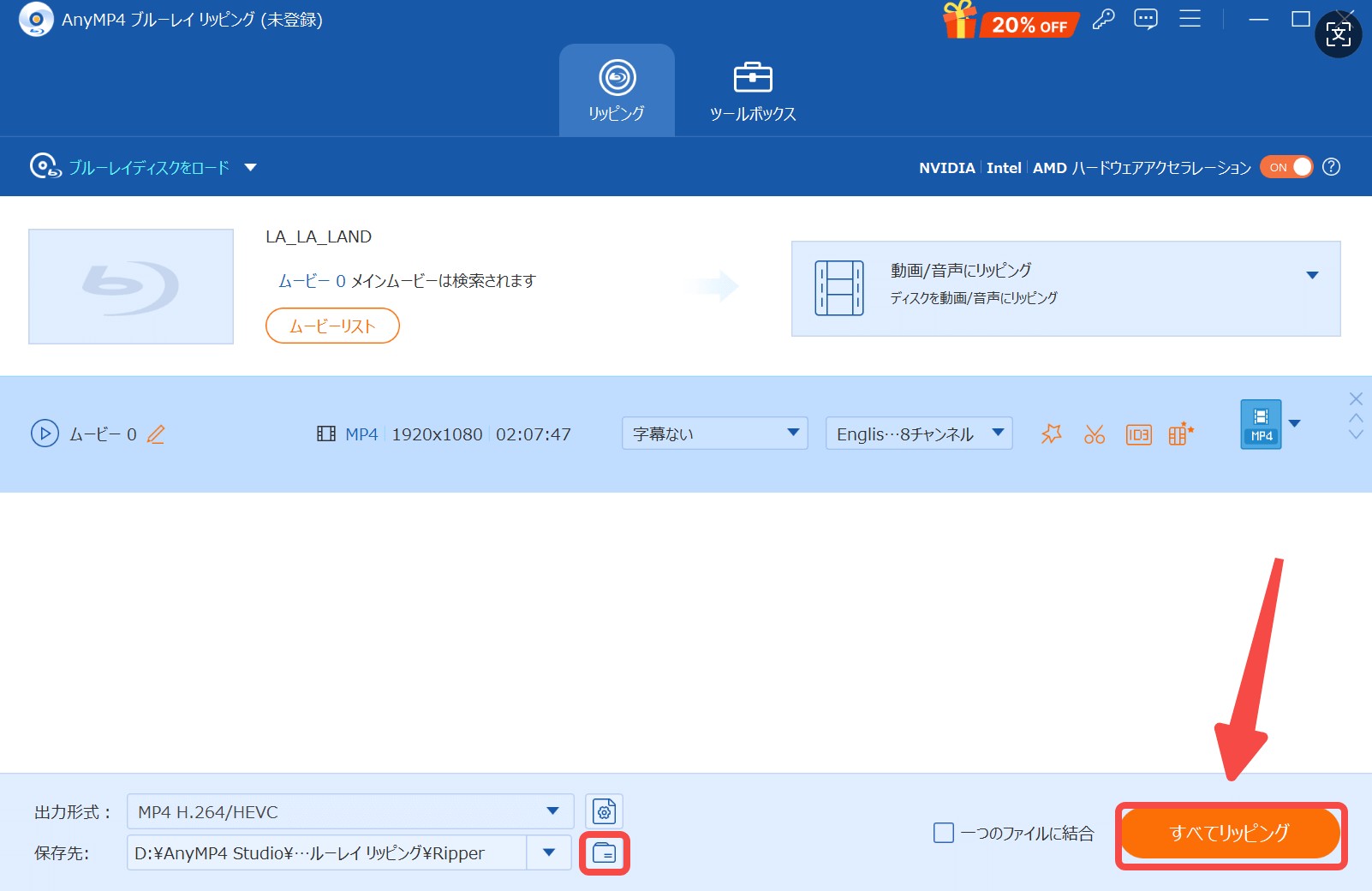Screen dimensions: 1372x891
Task: Play the ムービー 0 preview
Action: pos(45,434)
